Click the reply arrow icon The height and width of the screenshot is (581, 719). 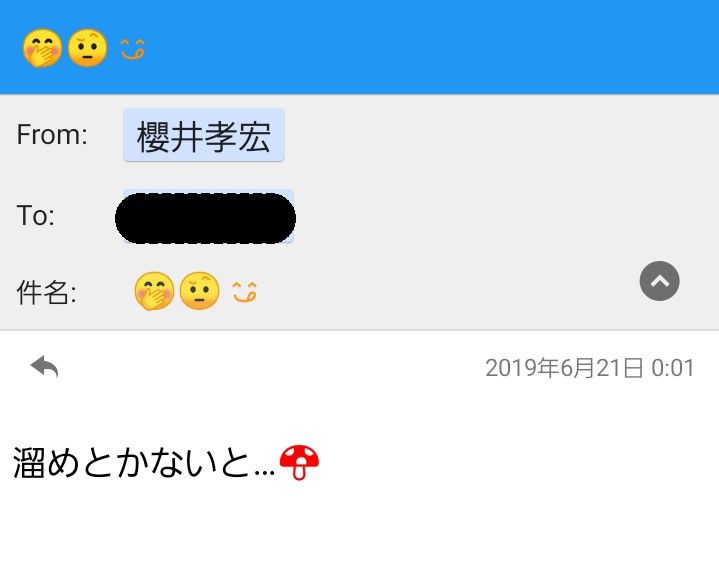point(44,367)
